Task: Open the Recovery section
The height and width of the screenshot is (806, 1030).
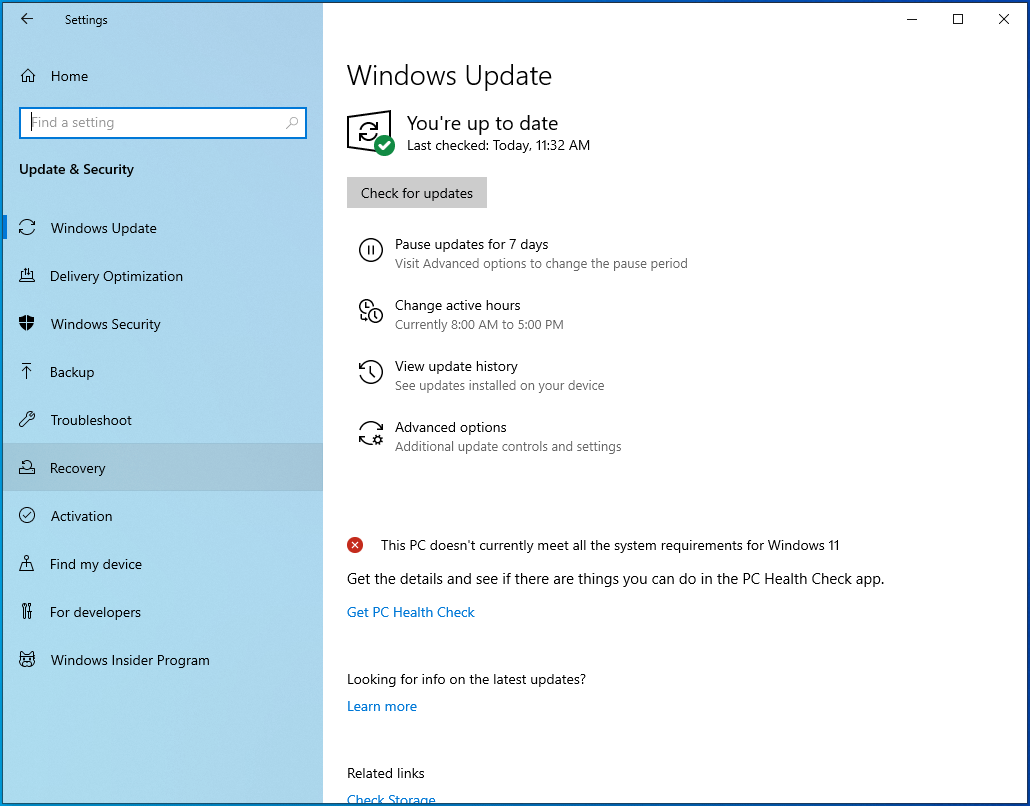Action: [163, 468]
